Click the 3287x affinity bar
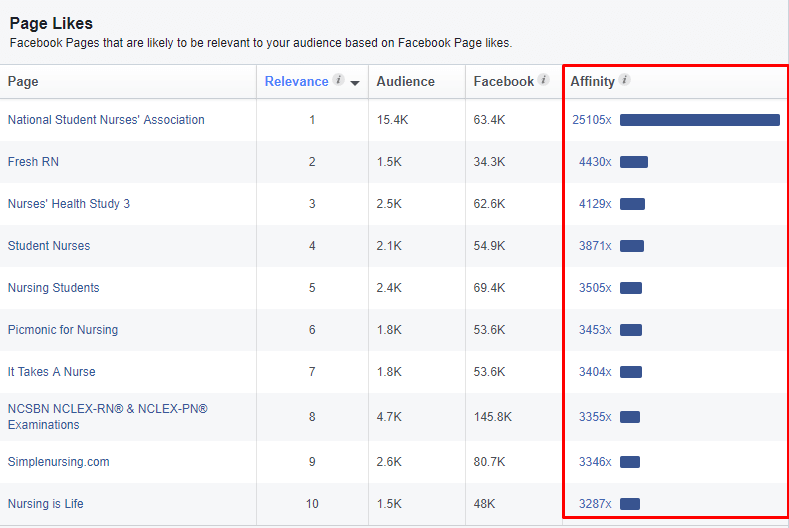 (x=630, y=504)
